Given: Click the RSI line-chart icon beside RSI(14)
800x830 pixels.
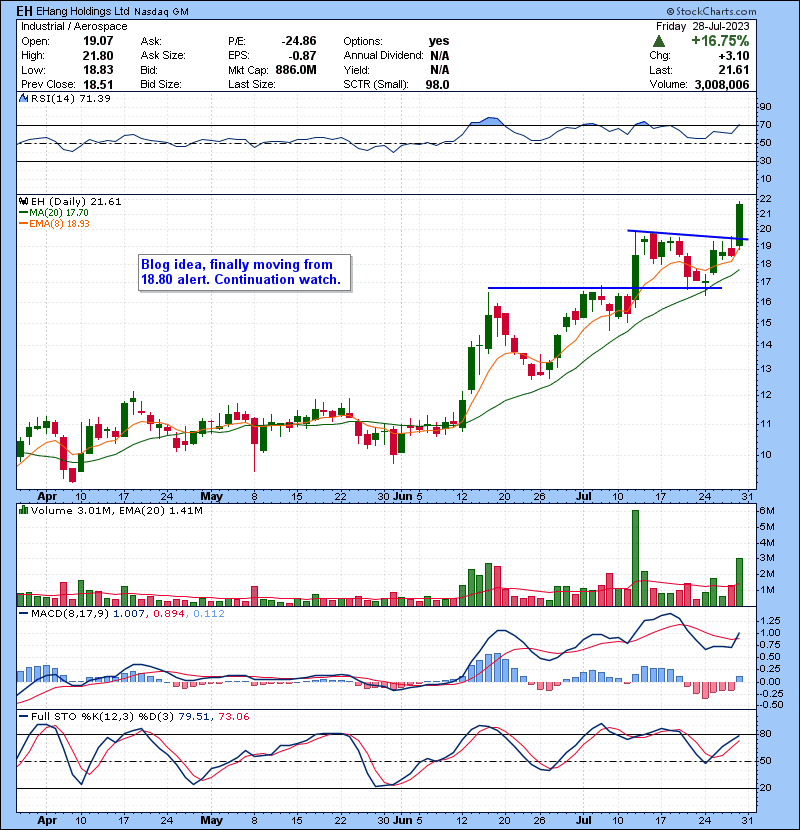Looking at the screenshot, I should click(x=24, y=98).
